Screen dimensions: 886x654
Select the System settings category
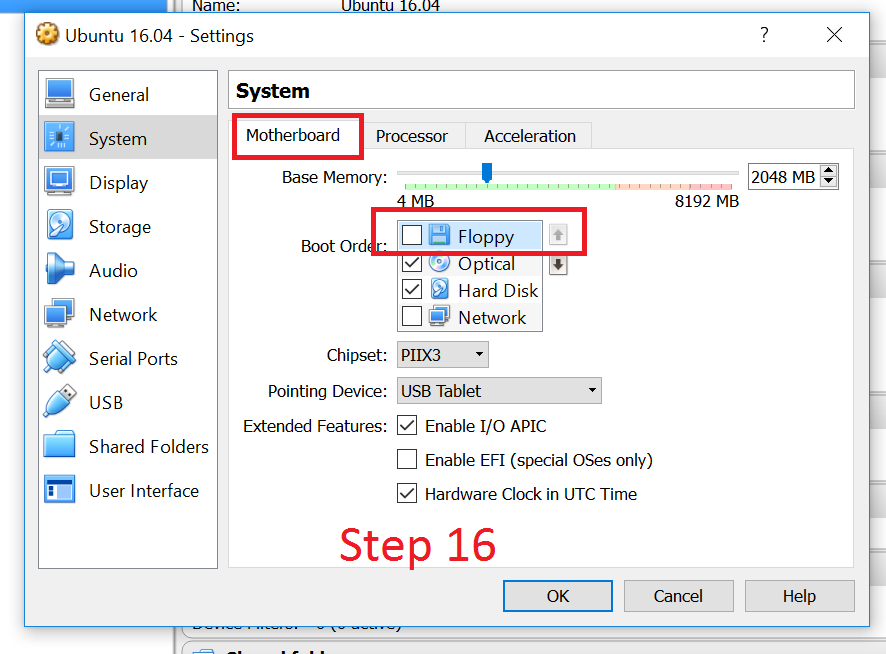(128, 138)
